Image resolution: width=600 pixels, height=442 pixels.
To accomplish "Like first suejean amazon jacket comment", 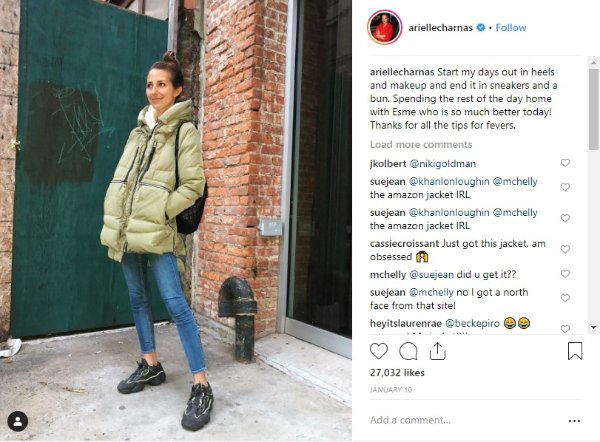I will [x=565, y=187].
